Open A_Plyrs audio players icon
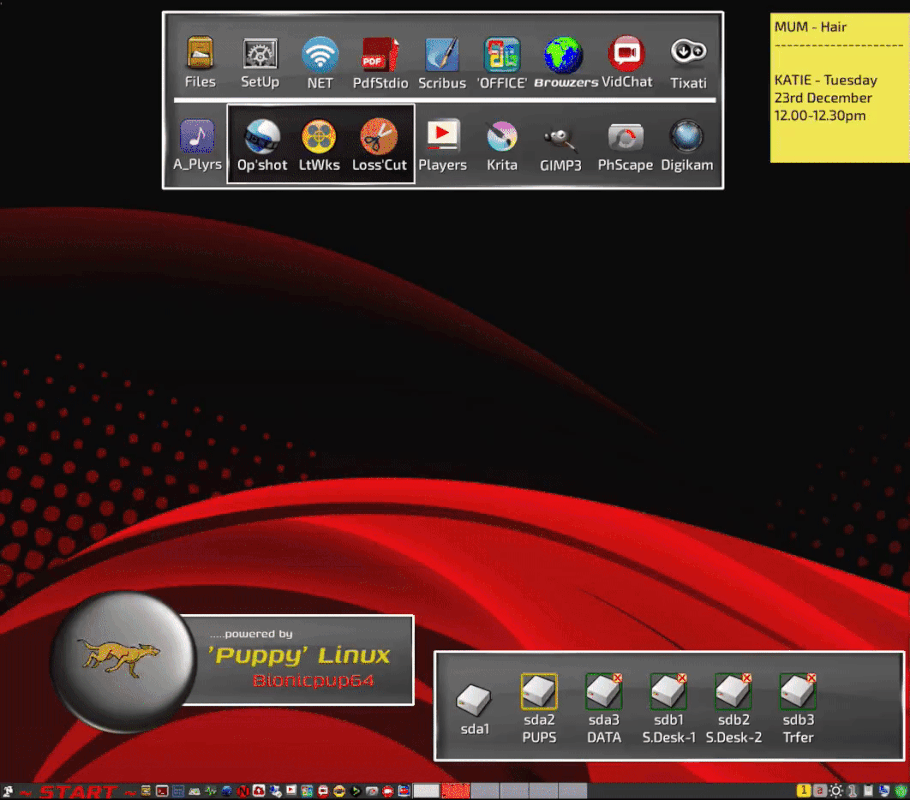The width and height of the screenshot is (910, 800). [197, 136]
